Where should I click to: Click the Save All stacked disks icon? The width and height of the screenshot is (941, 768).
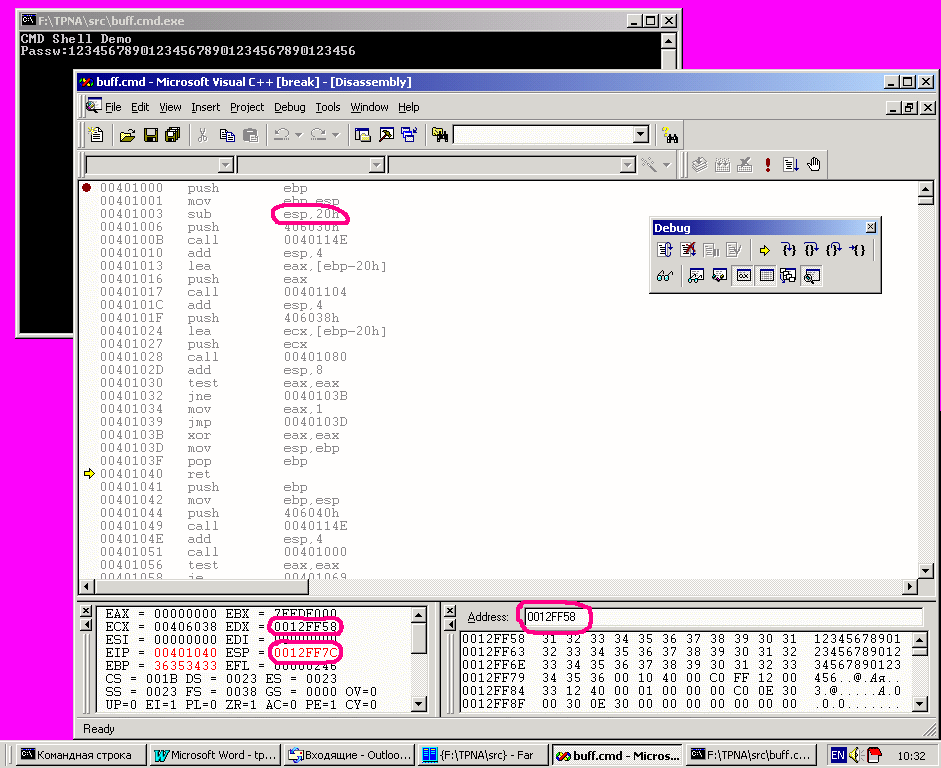[x=173, y=135]
